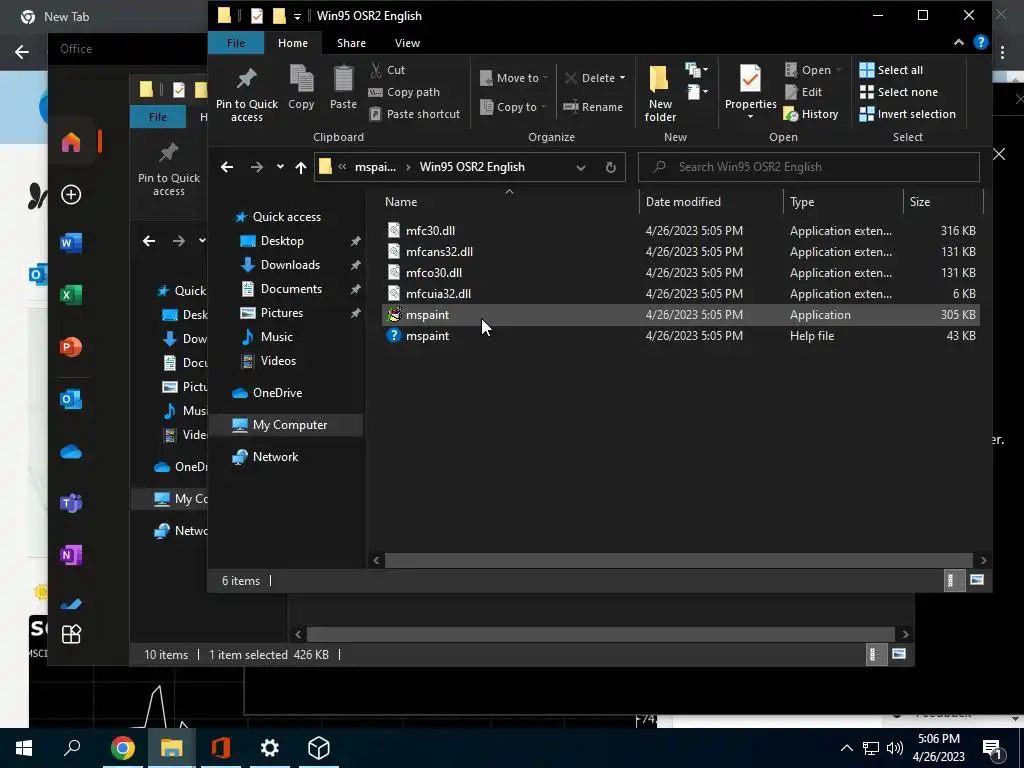Open Easy access dropdown in New group
The image size is (1024, 768).
(697, 91)
